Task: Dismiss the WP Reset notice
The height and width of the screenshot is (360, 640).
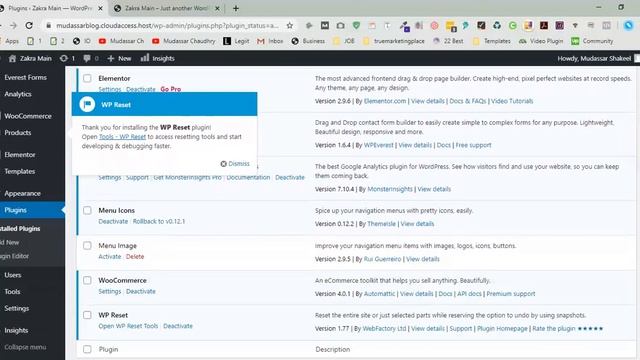Action: click(235, 164)
